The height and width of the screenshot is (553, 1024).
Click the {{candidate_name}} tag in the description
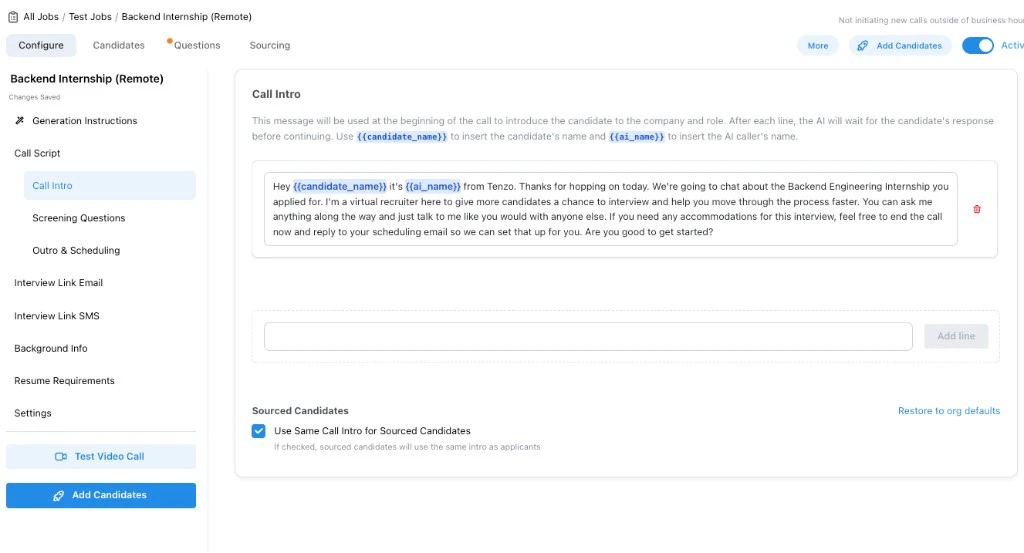coord(402,136)
